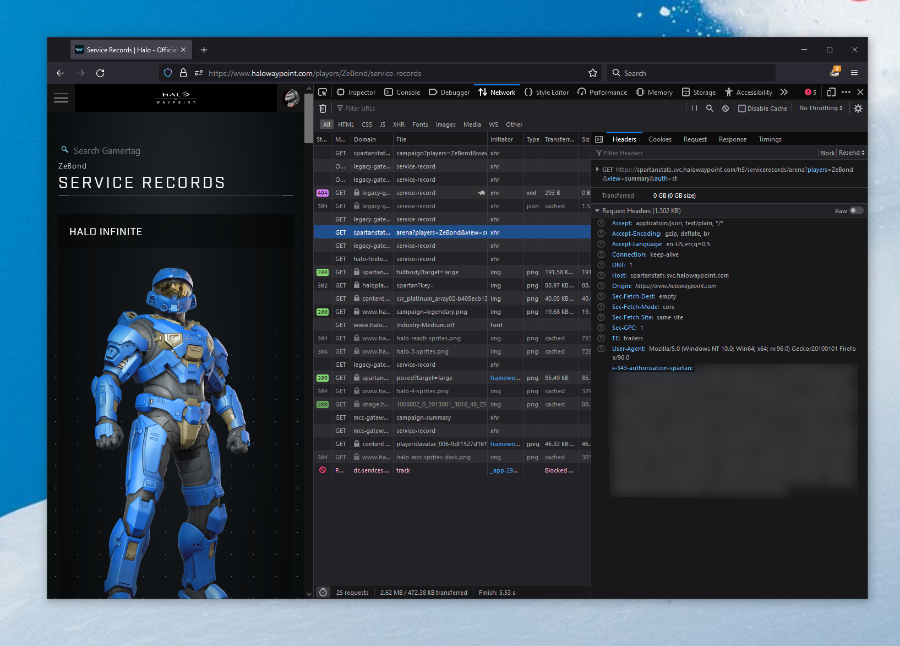Close the developer tools panel
This screenshot has width=900, height=646.
click(x=860, y=92)
